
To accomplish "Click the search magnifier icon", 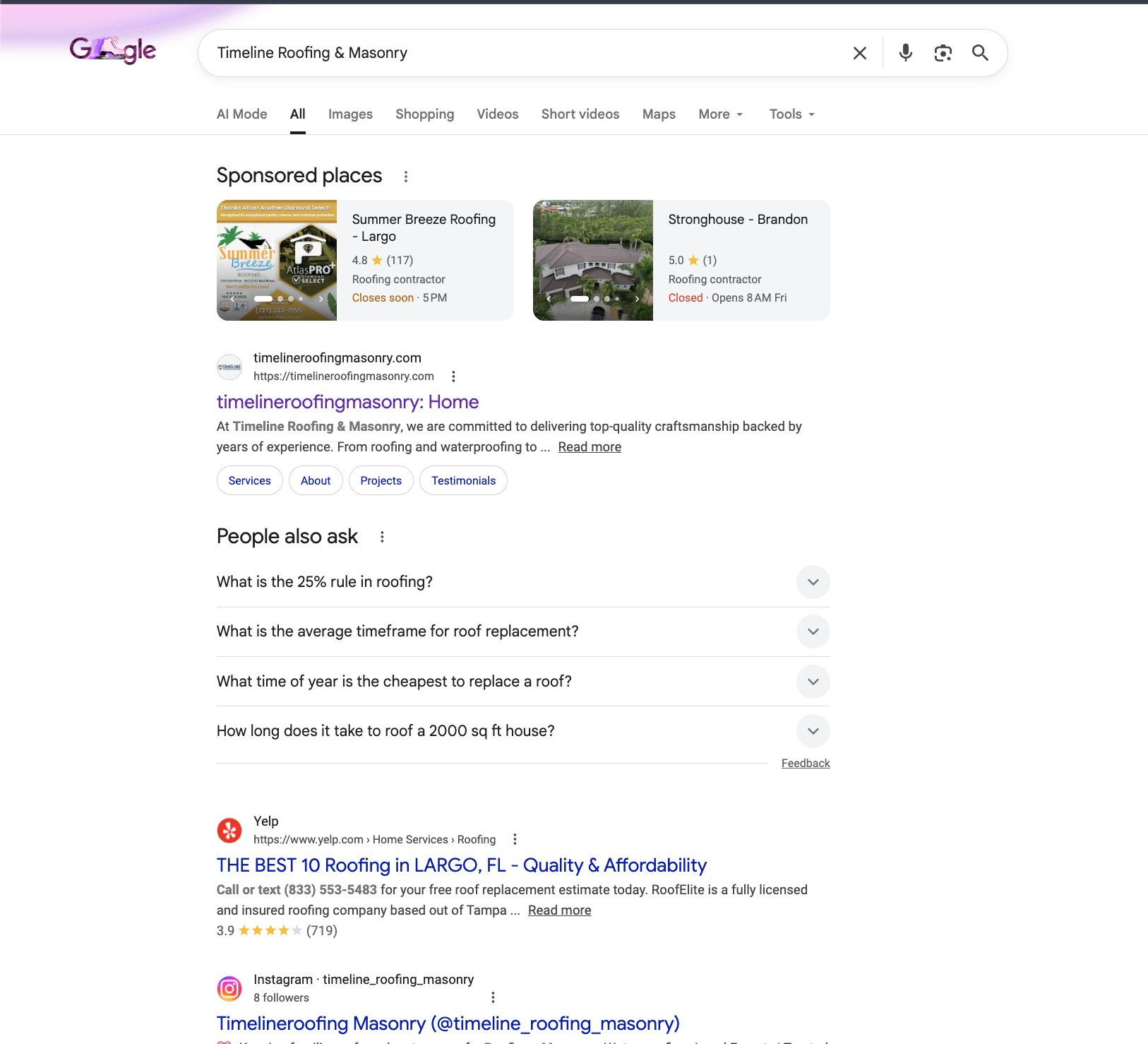I will [x=981, y=52].
